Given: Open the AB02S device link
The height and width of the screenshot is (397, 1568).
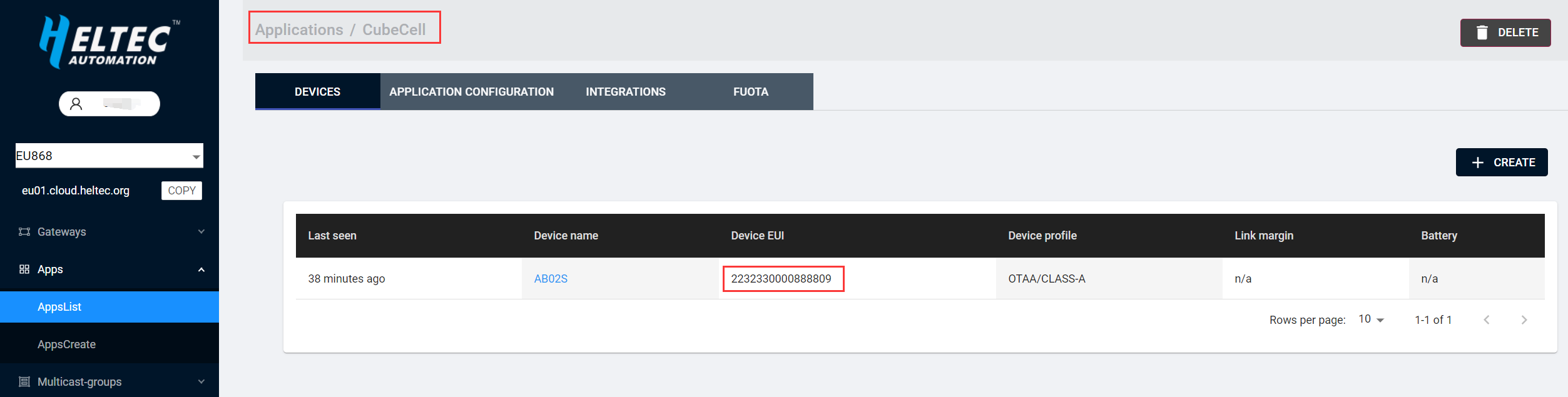Looking at the screenshot, I should (550, 279).
